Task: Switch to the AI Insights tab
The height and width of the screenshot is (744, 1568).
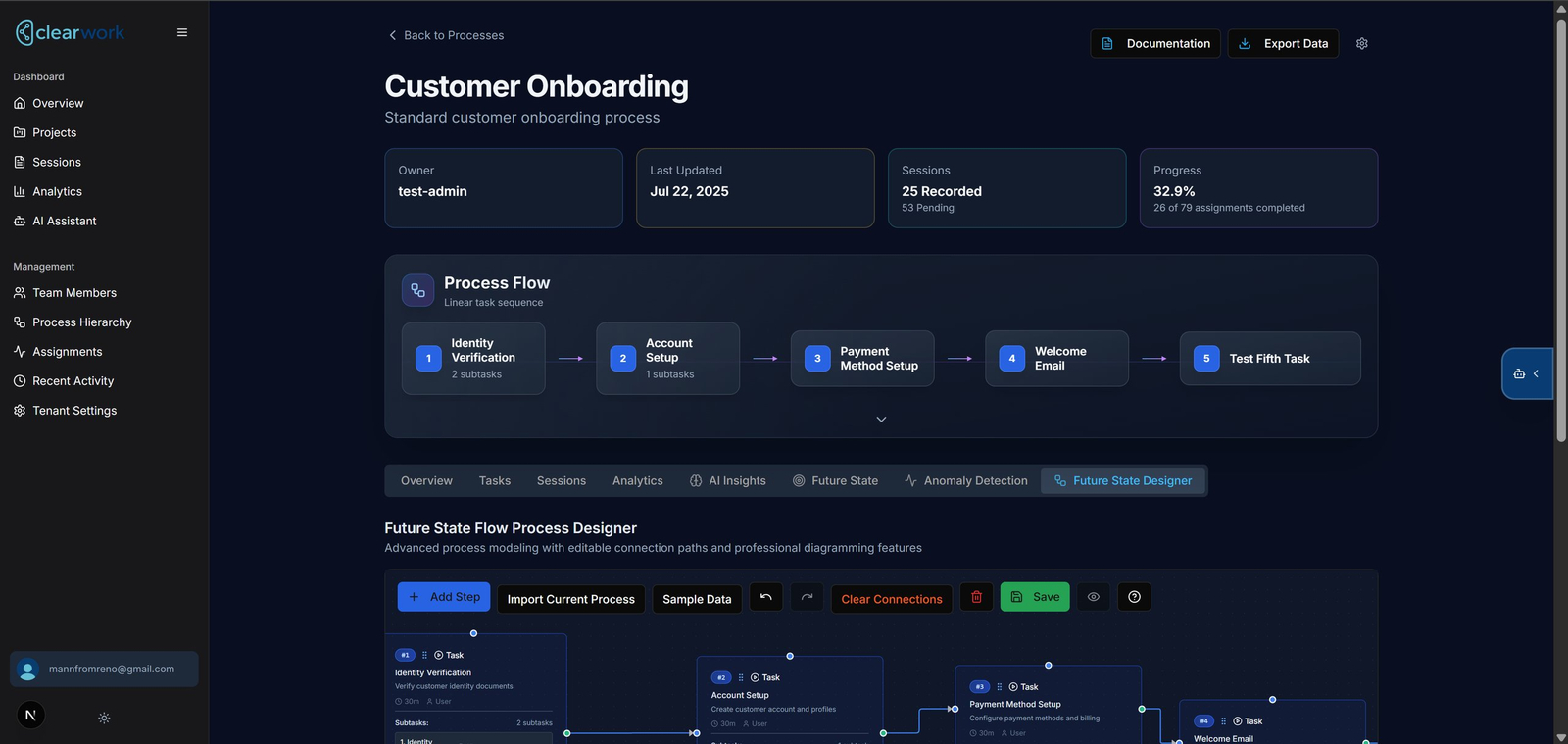Action: (x=728, y=481)
